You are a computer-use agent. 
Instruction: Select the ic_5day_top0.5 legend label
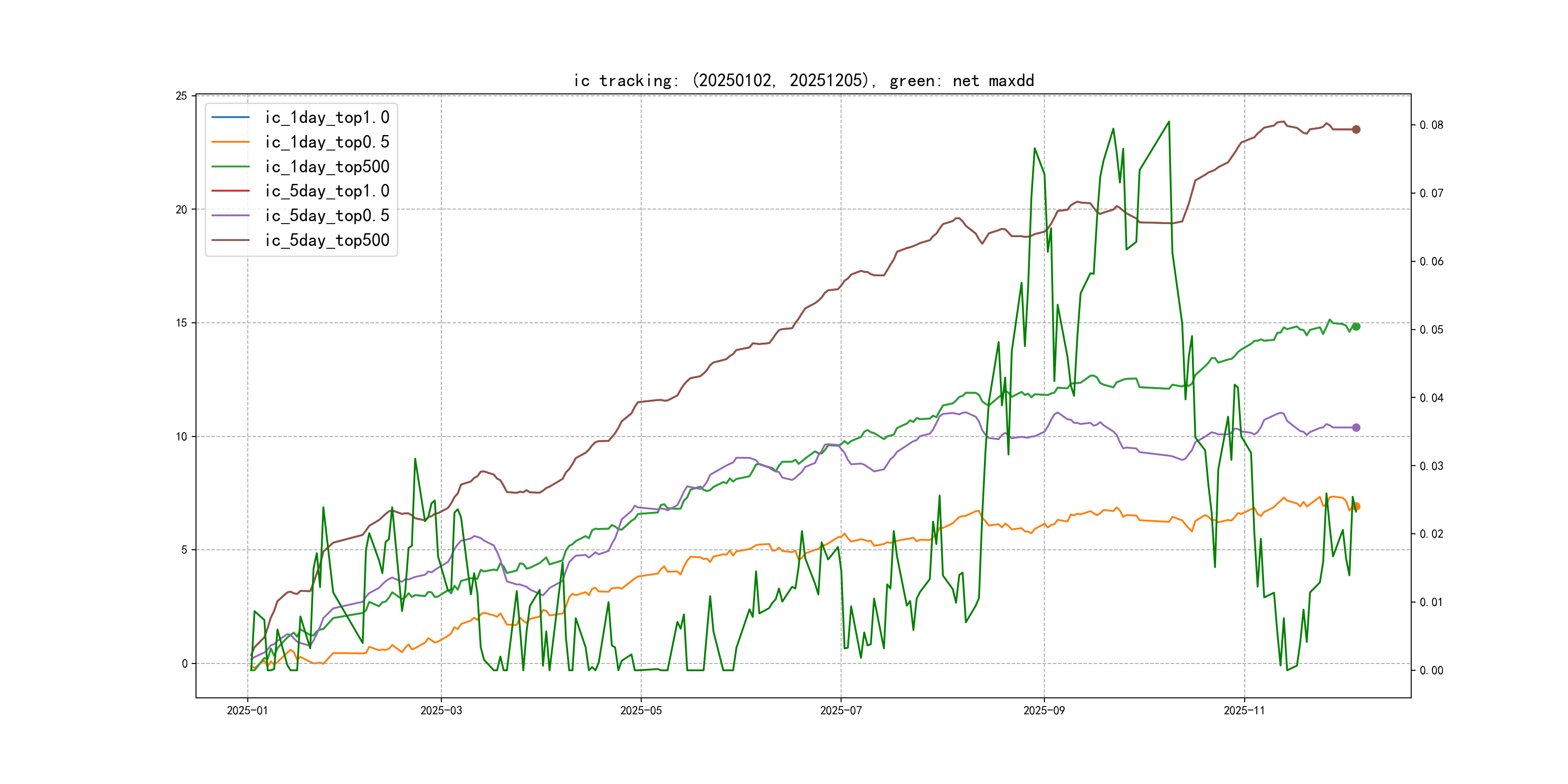click(x=327, y=215)
